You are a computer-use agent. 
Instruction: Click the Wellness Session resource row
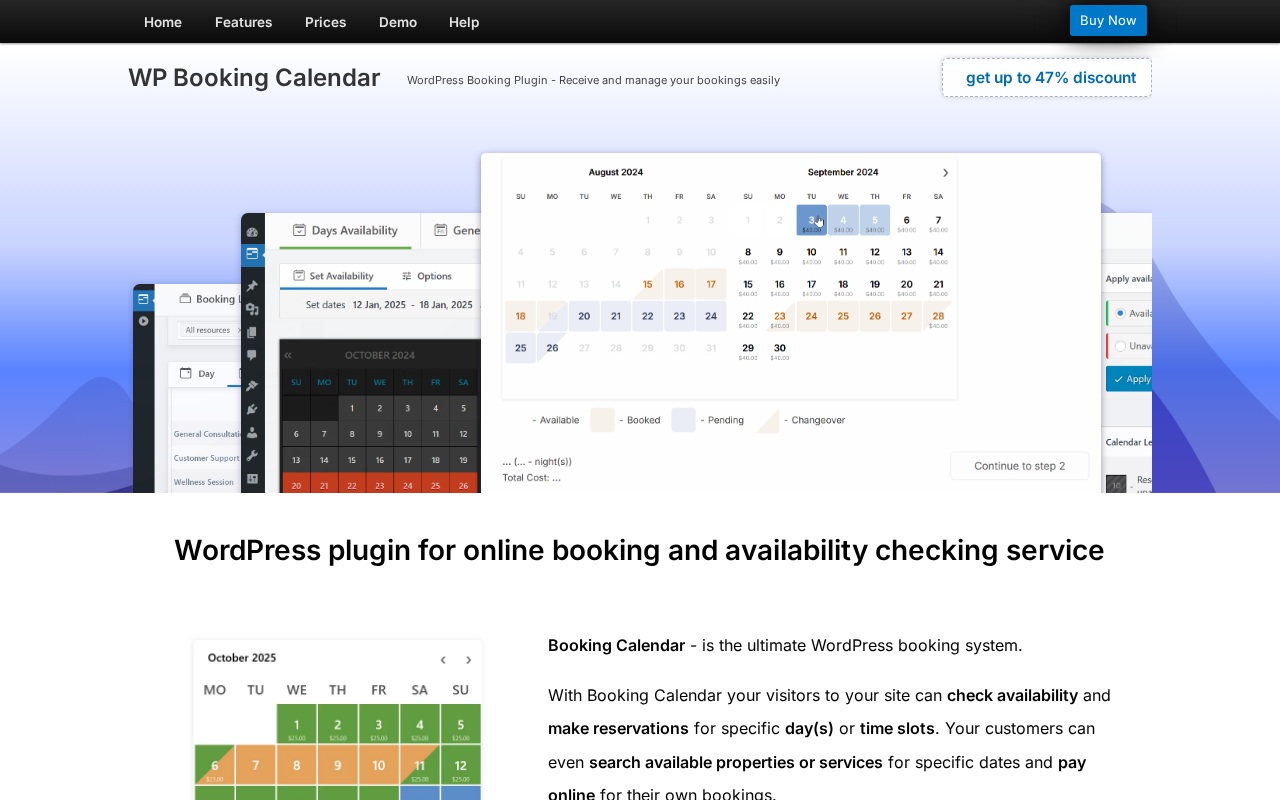(x=207, y=482)
